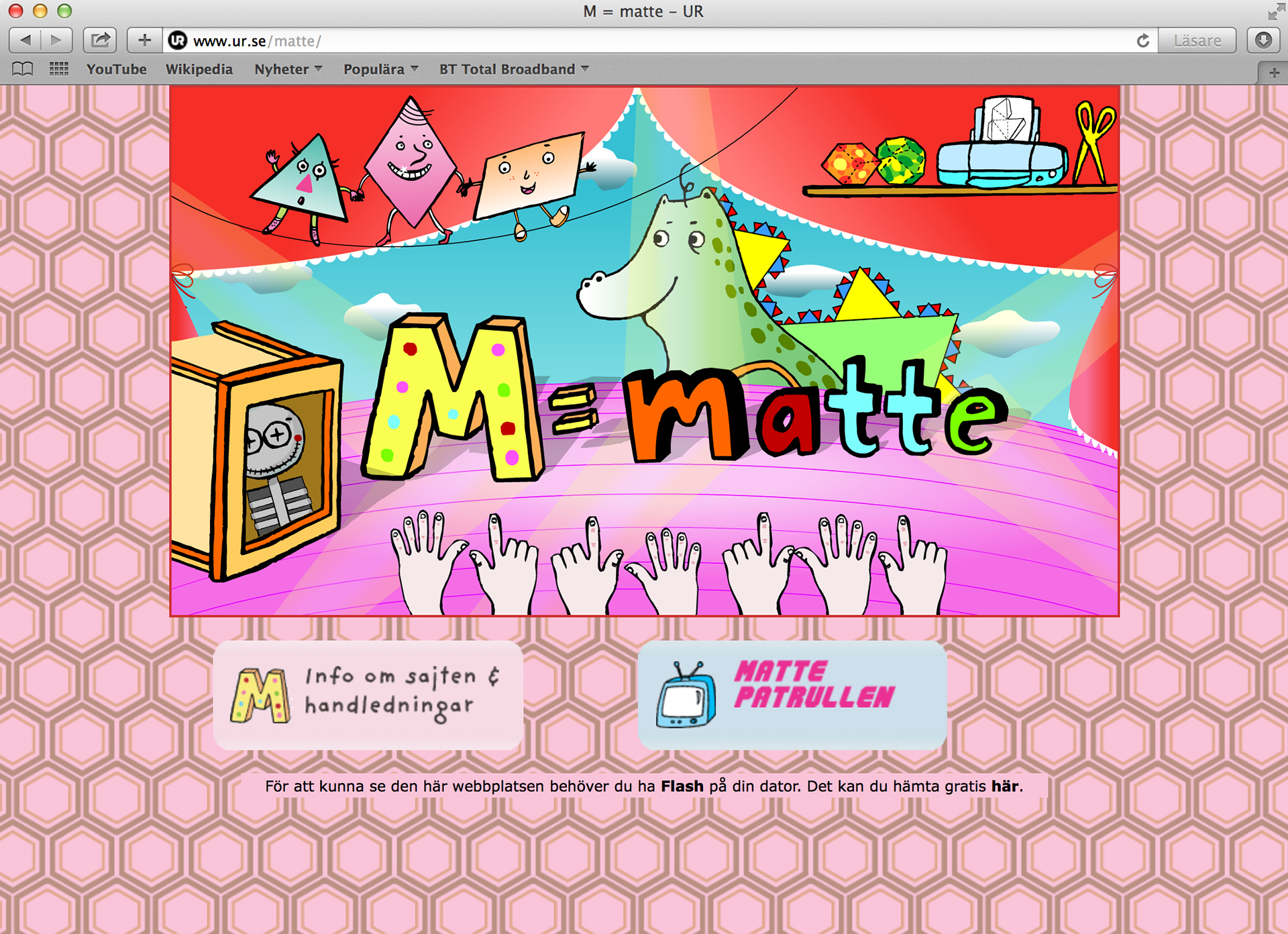Image resolution: width=1288 pixels, height=934 pixels.
Task: Open the Mattepatrullen TV button
Action: (792, 695)
